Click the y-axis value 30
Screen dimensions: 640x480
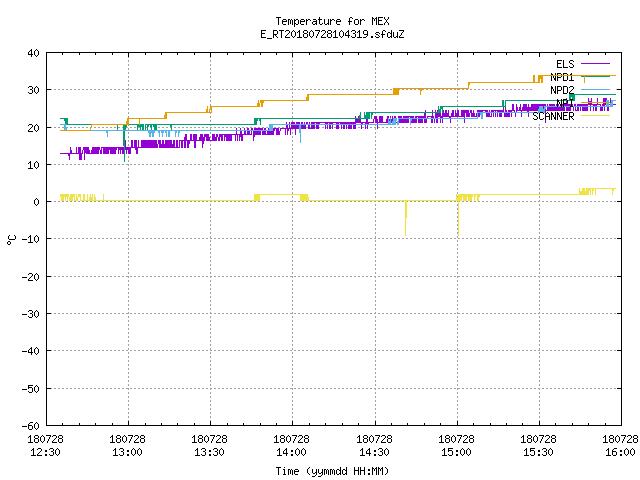tap(33, 90)
